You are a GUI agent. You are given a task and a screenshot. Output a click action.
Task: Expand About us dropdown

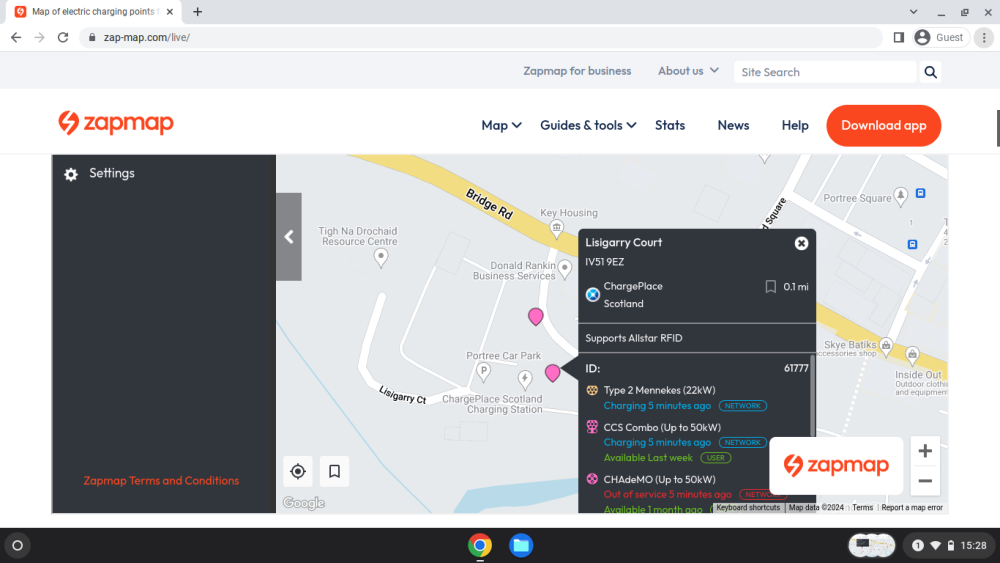[688, 71]
